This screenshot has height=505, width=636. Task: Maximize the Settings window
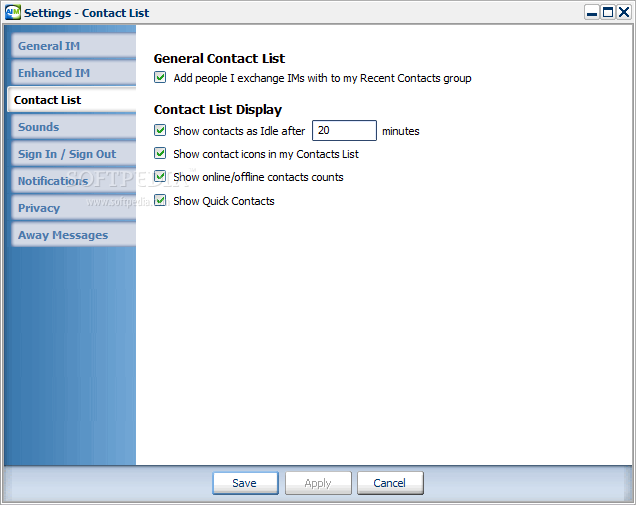click(x=608, y=12)
